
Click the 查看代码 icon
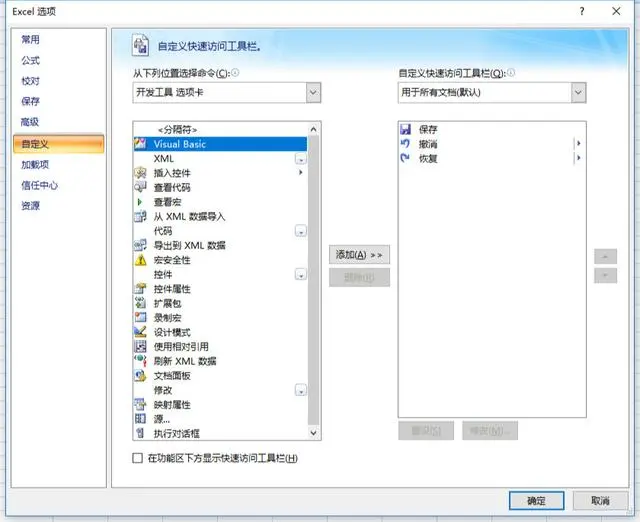140,187
